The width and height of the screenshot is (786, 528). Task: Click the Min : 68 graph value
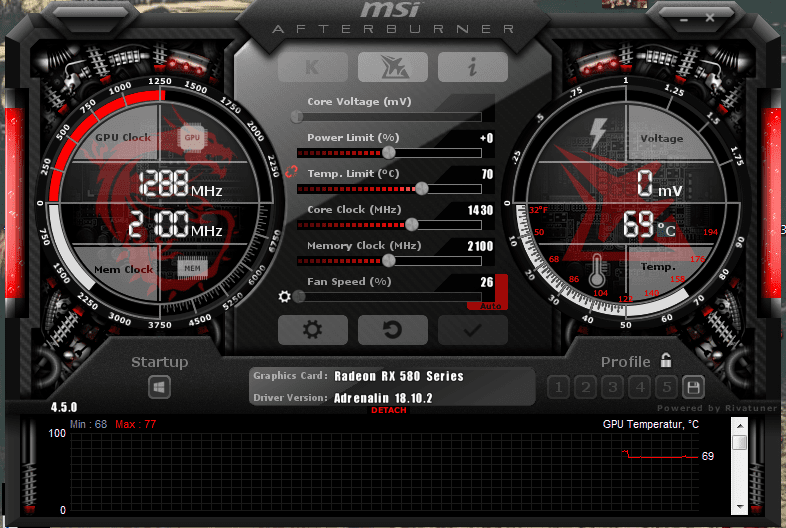click(89, 424)
